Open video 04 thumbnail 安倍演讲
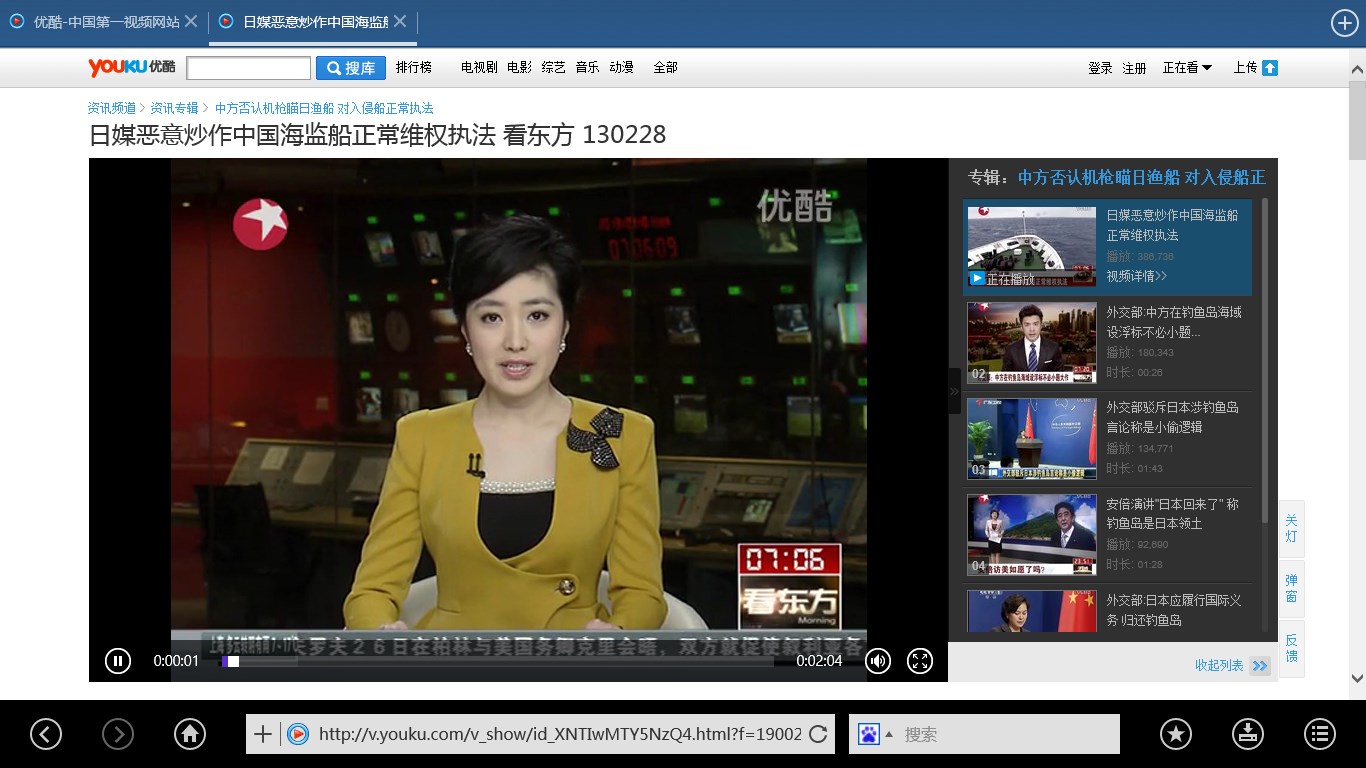This screenshot has width=1366, height=768. coord(1031,535)
